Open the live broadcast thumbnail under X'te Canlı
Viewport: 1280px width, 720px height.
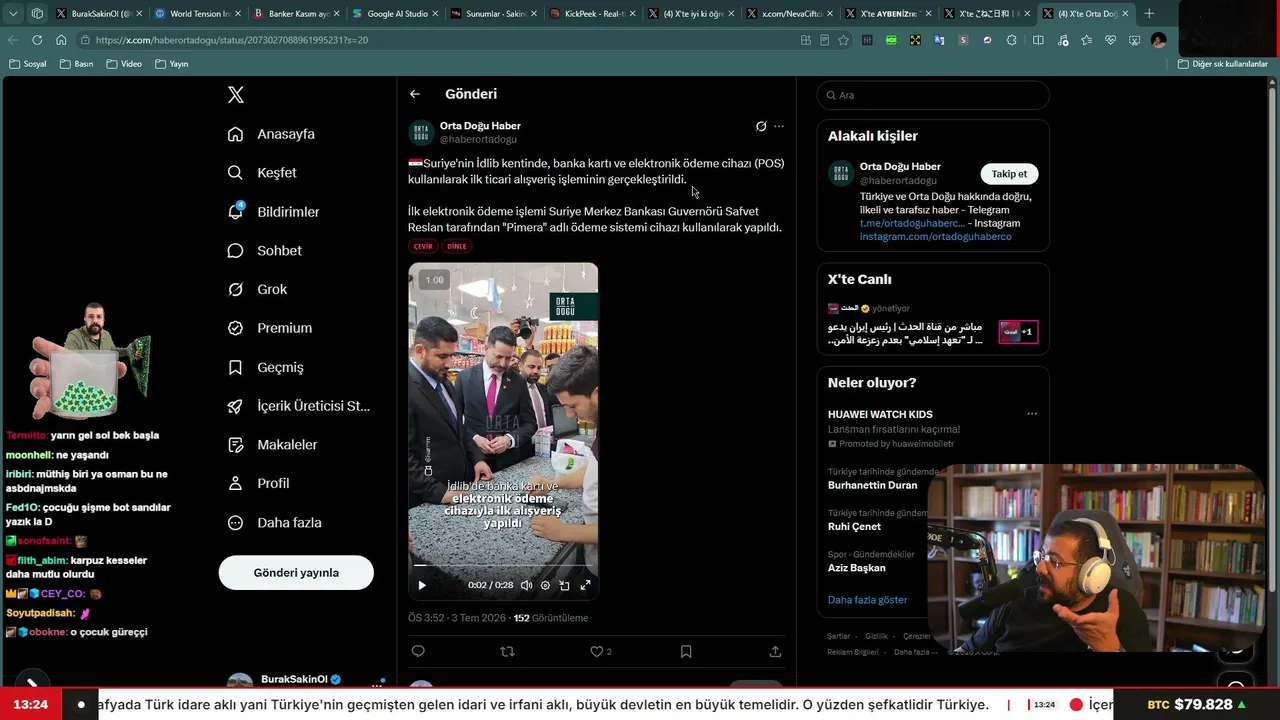[1018, 332]
